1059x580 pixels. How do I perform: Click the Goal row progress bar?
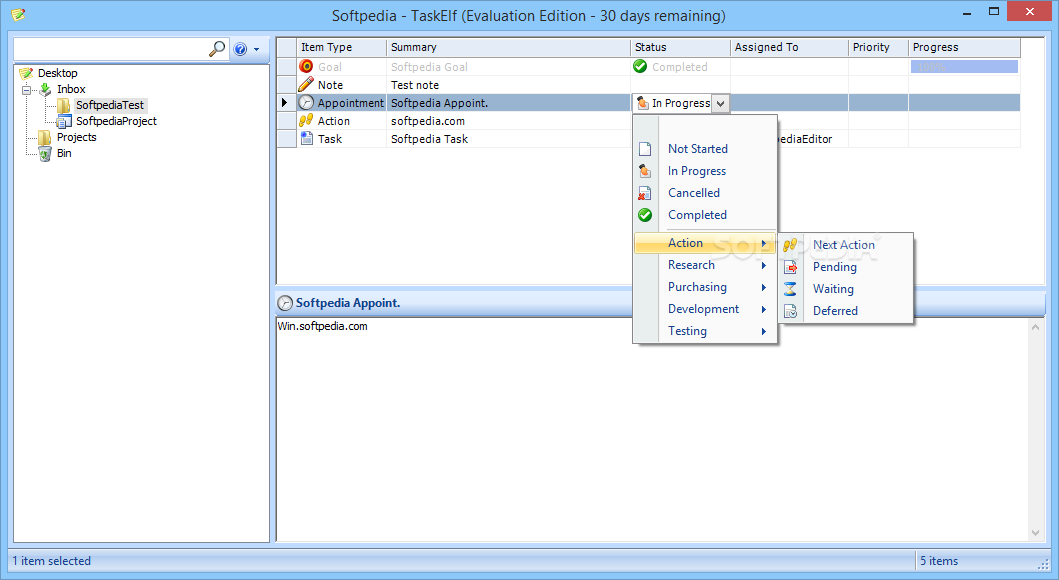pyautogui.click(x=964, y=67)
